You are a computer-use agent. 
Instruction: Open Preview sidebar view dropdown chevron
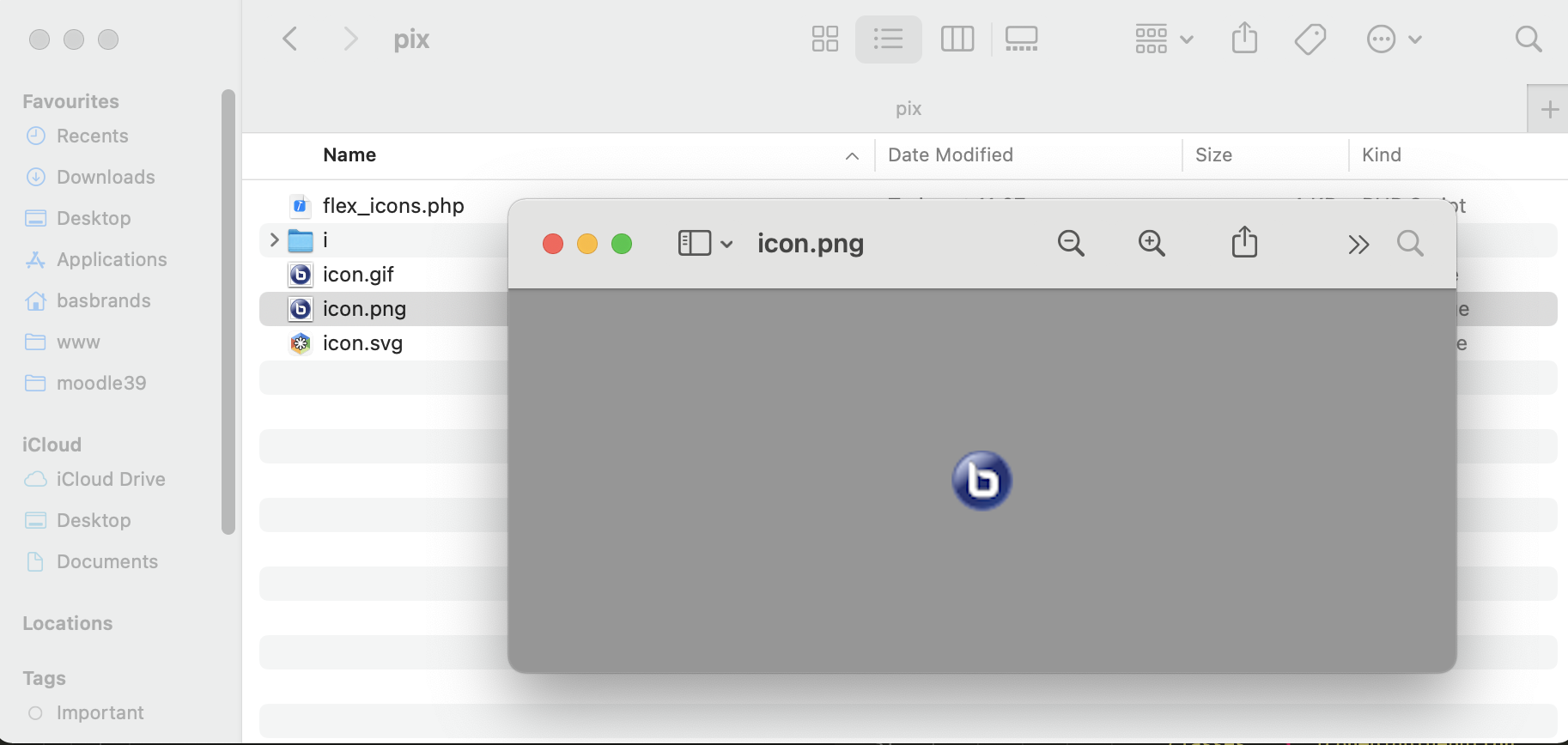point(726,245)
